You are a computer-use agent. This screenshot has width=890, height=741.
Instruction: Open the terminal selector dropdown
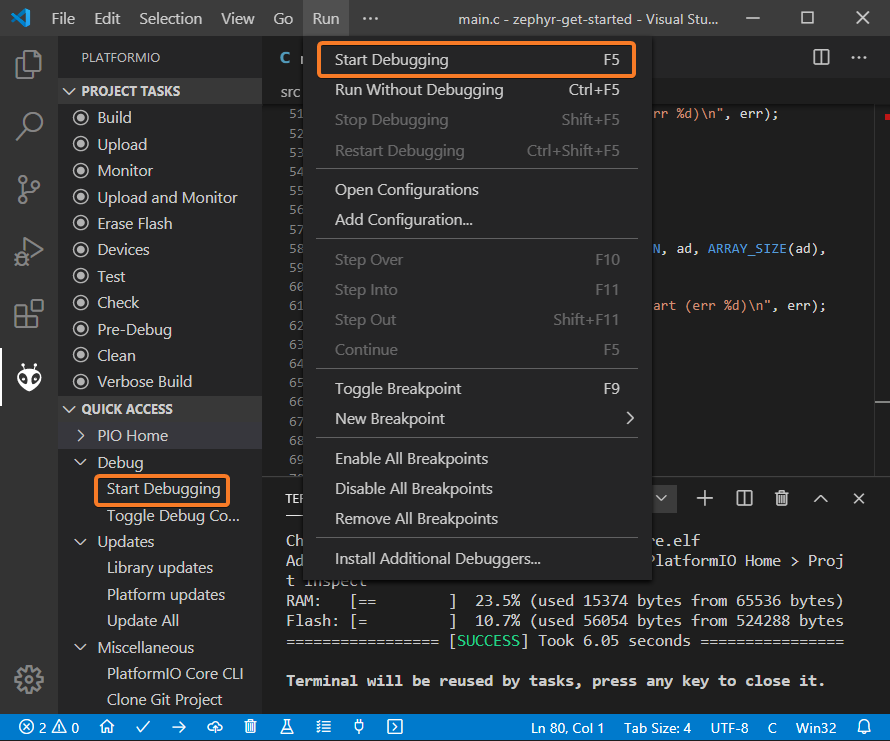[661, 499]
